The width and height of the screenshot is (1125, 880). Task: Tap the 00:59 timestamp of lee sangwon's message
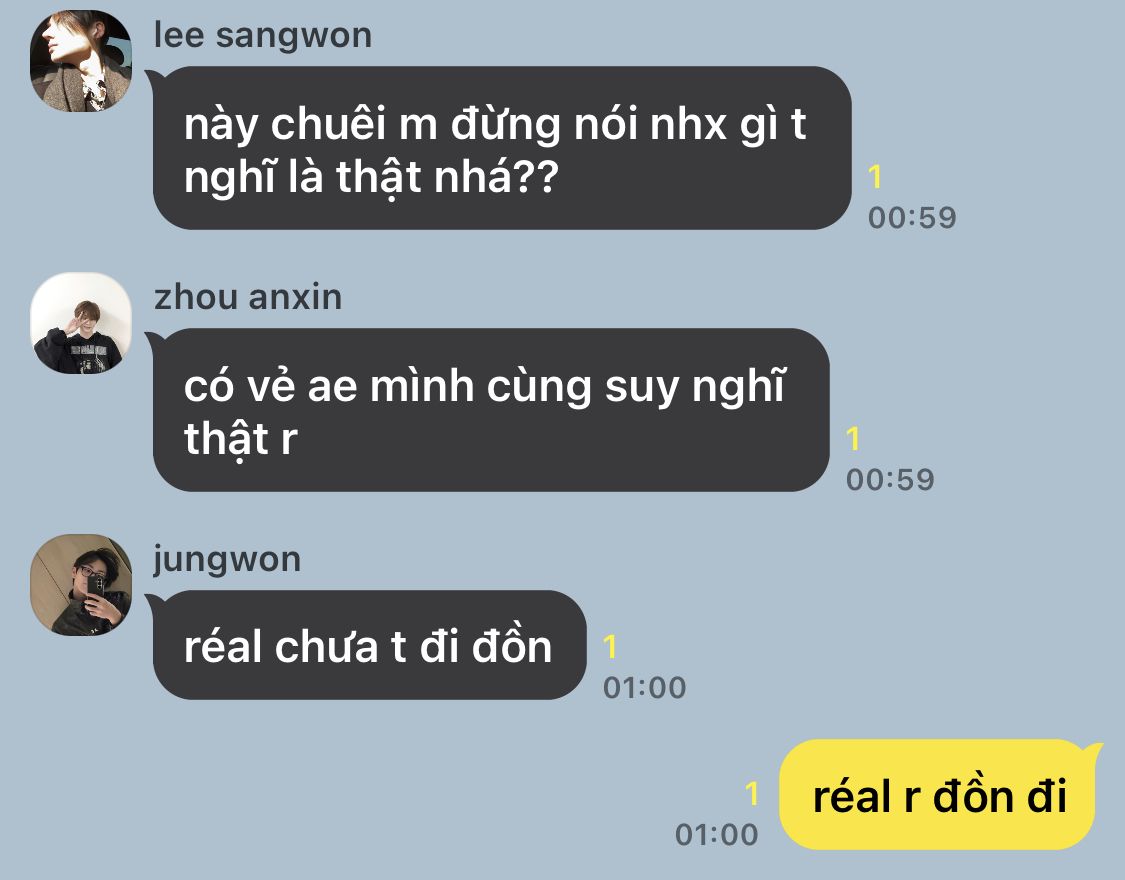coord(912,217)
